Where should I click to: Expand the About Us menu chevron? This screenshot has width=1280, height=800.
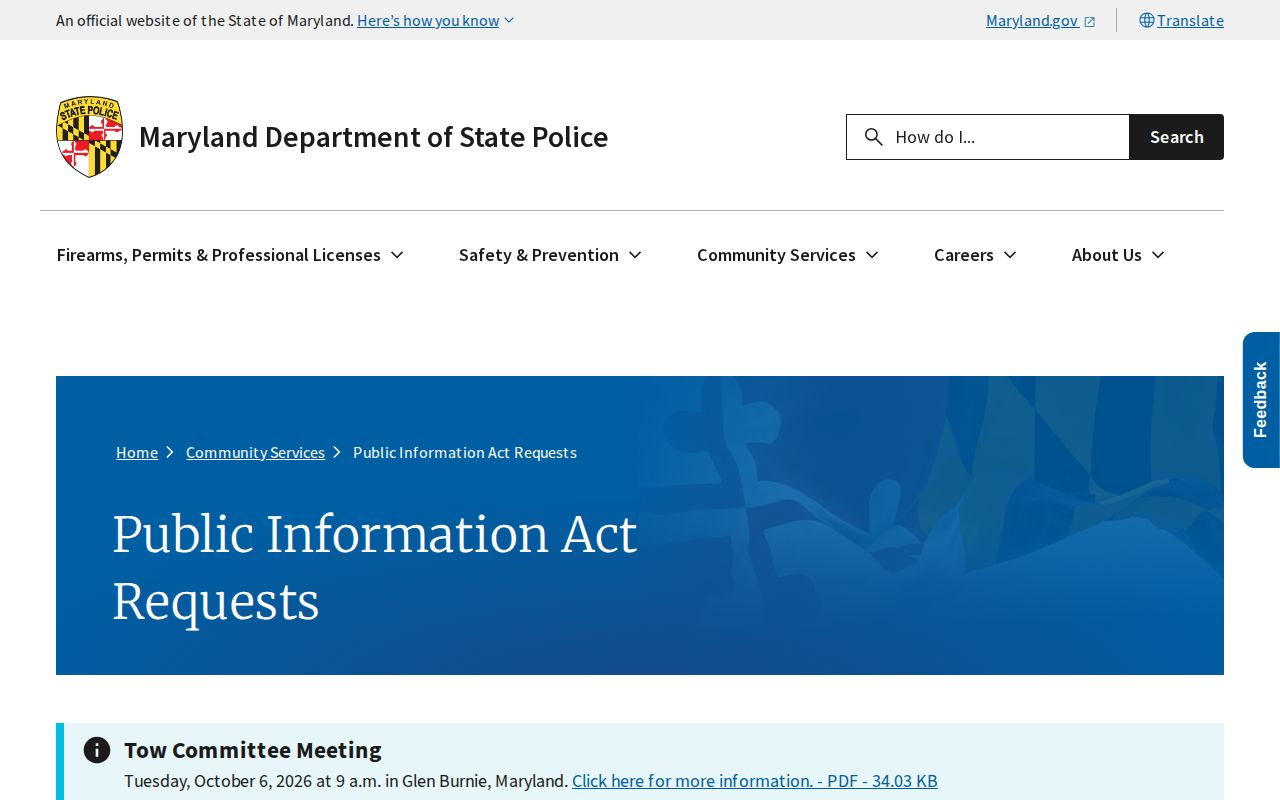point(1158,255)
